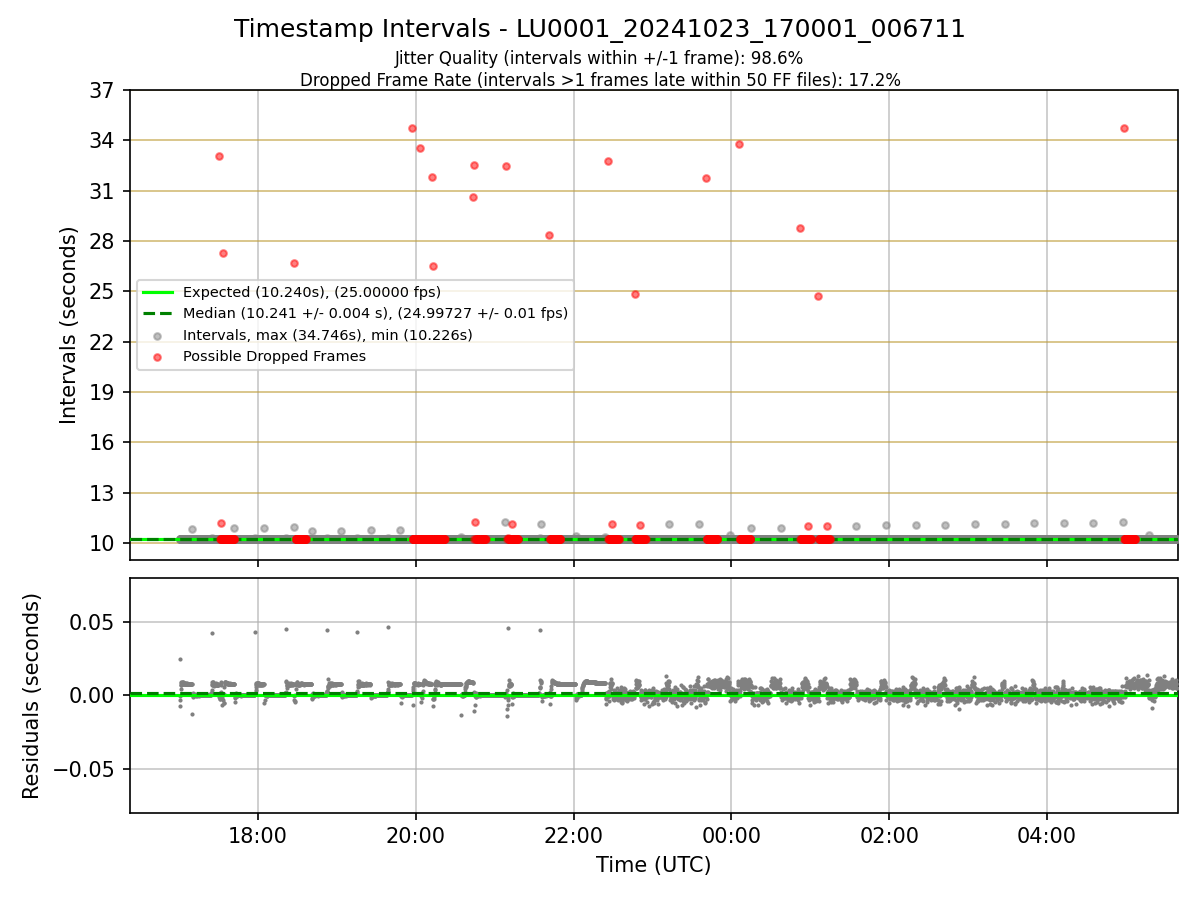The height and width of the screenshot is (900, 1200).
Task: Click the gray dot marker in legend
Action: pos(157,335)
